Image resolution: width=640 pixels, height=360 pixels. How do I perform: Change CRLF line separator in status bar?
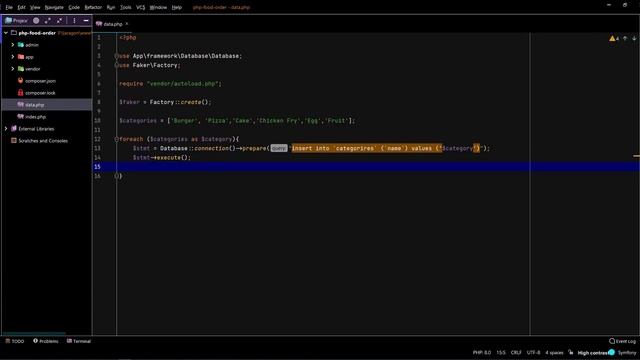coord(516,353)
